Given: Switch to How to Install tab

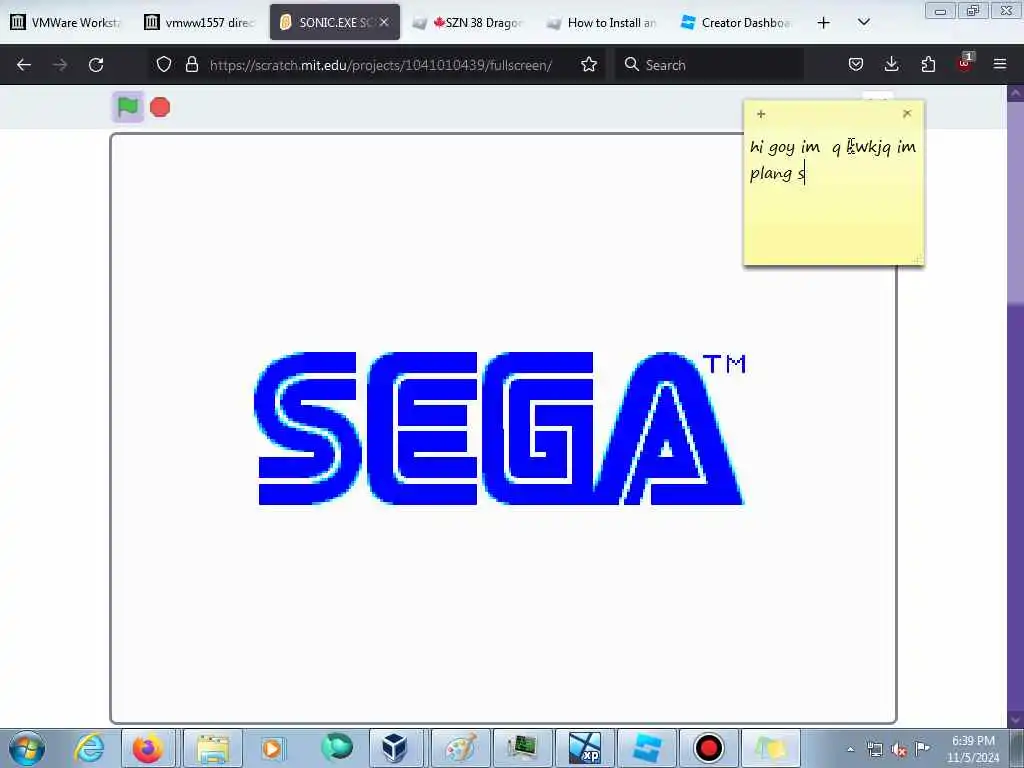Looking at the screenshot, I should pos(602,22).
